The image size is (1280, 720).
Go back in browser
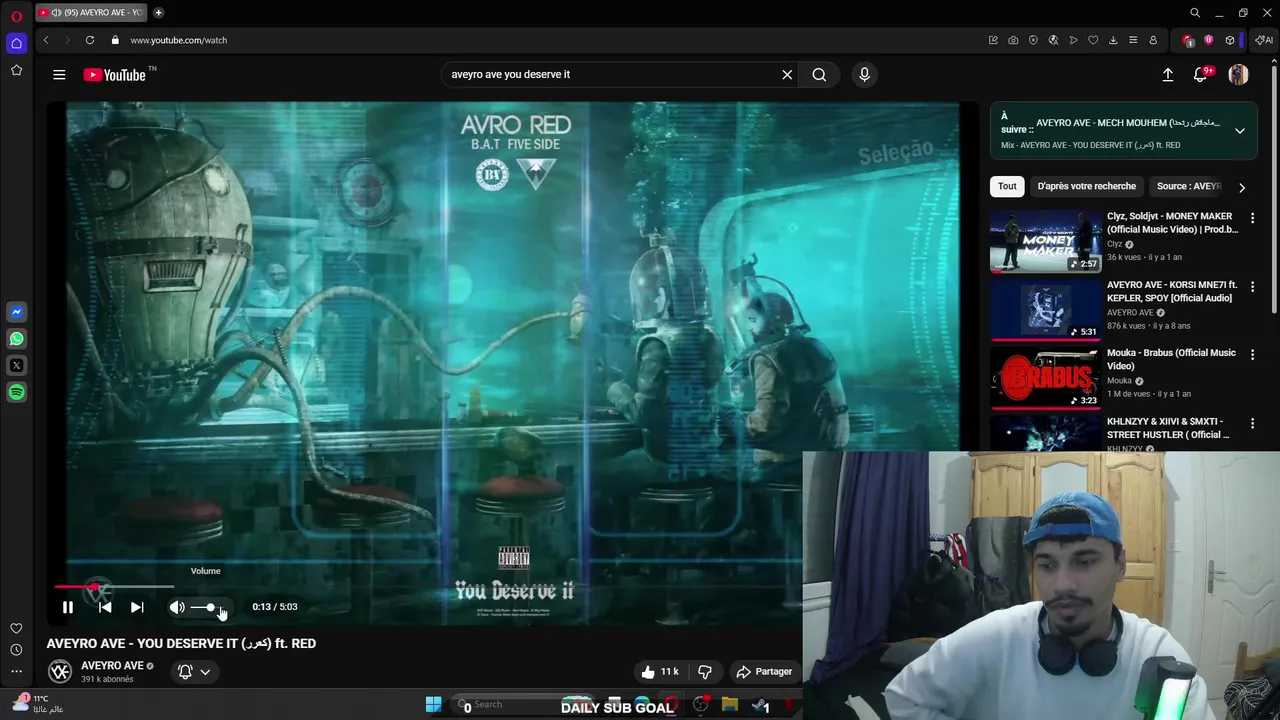46,40
